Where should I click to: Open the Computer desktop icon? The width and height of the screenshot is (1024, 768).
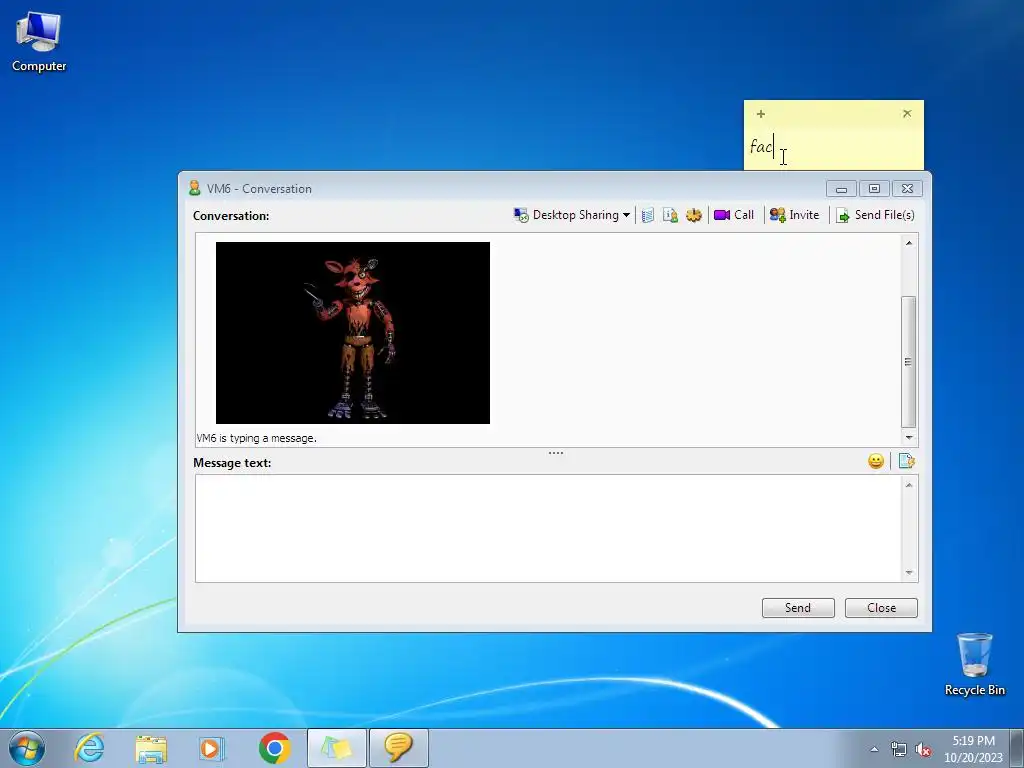(39, 42)
